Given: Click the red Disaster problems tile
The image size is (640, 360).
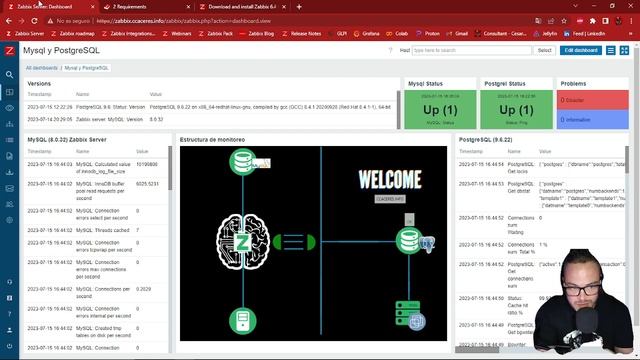Looking at the screenshot, I should pyautogui.click(x=593, y=100).
